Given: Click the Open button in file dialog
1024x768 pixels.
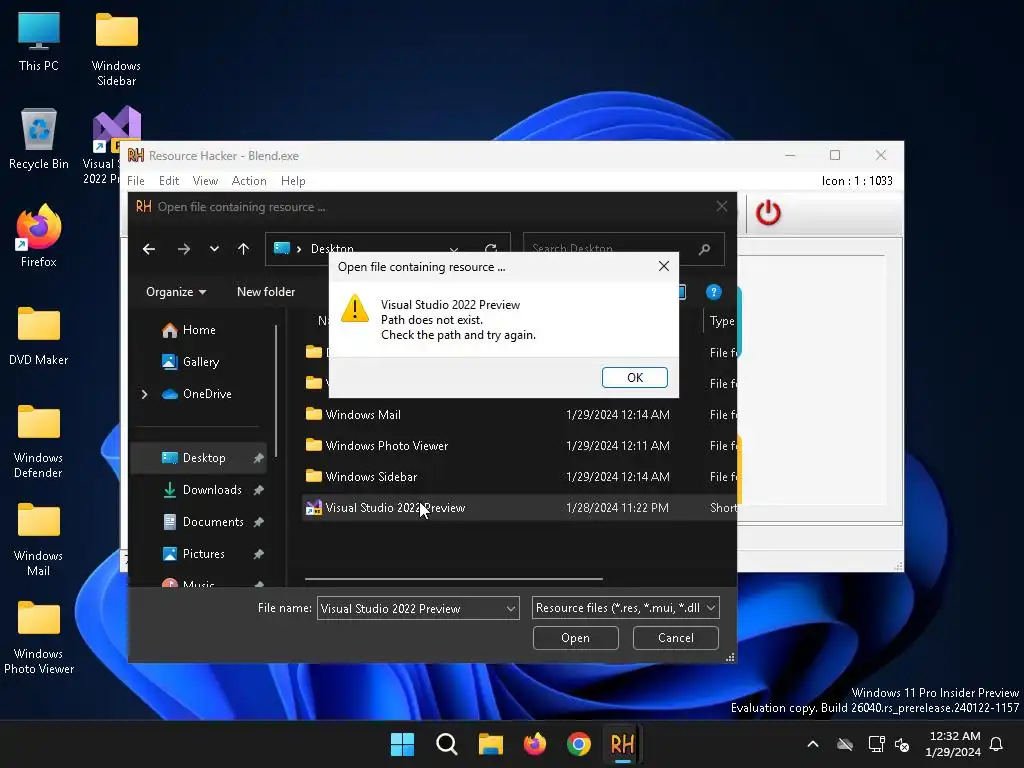Looking at the screenshot, I should pyautogui.click(x=575, y=638).
